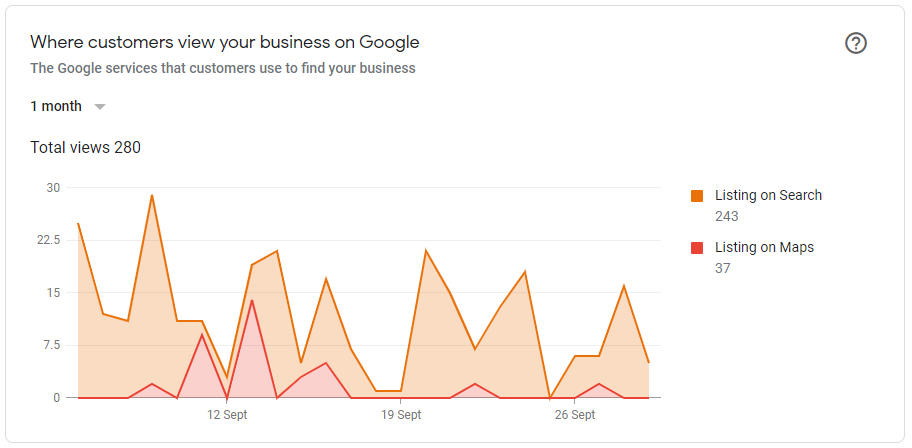Click the 'Where customers view your business' heading
Image resolution: width=912 pixels, height=448 pixels.
225,42
